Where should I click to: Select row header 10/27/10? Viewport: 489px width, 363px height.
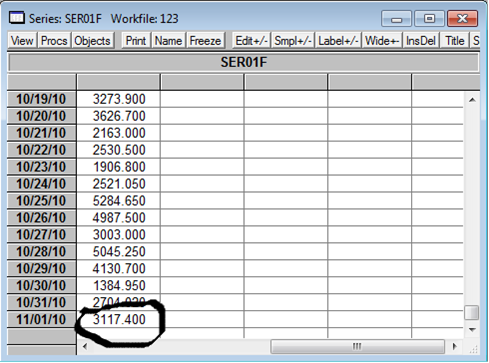coord(42,235)
